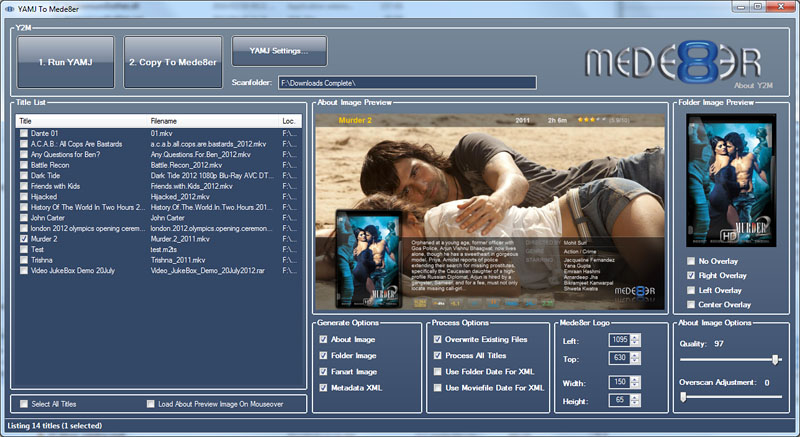The height and width of the screenshot is (437, 800).
Task: Enable Use Folder Date For XML
Action: (x=437, y=372)
